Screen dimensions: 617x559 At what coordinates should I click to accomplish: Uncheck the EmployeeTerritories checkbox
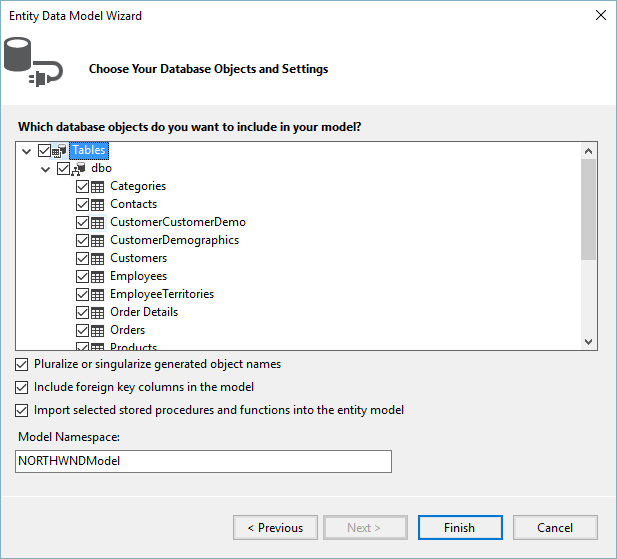tap(82, 294)
